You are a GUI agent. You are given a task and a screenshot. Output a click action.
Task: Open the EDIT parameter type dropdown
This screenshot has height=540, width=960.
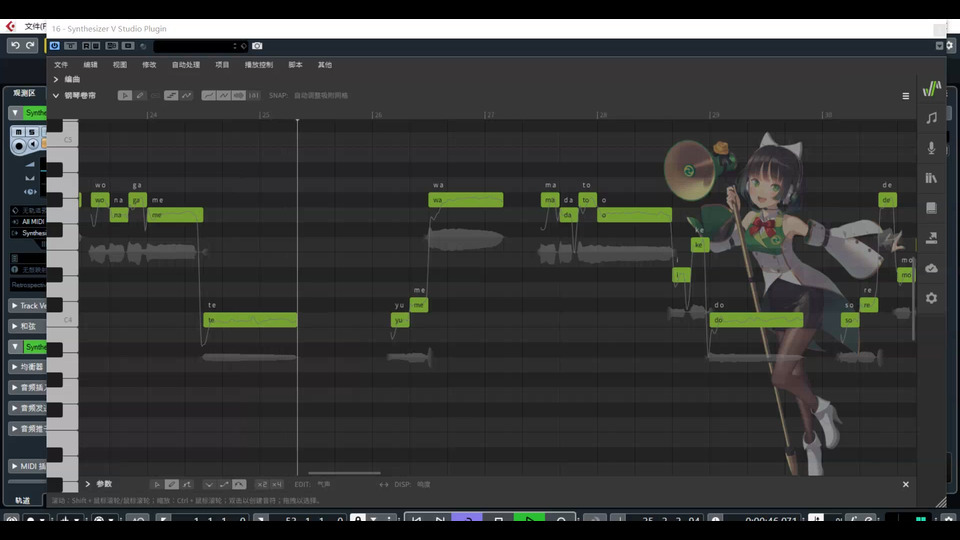(324, 484)
